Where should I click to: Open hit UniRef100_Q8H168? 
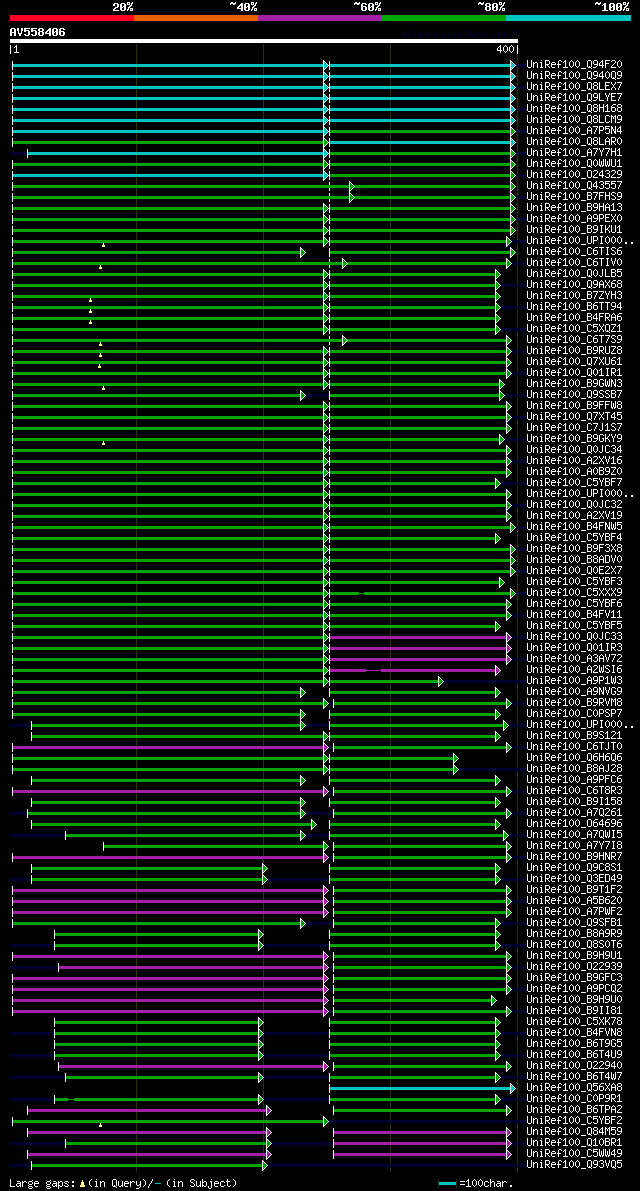click(x=574, y=109)
